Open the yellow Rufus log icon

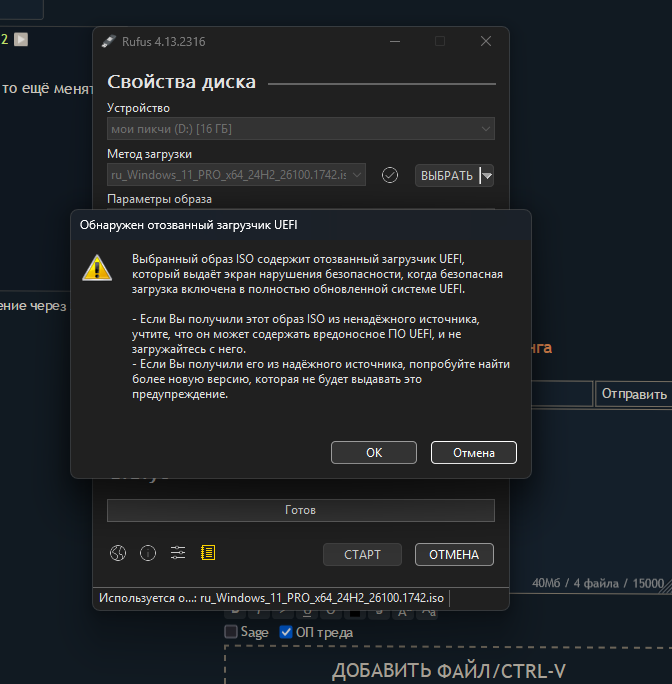pyautogui.click(x=208, y=553)
